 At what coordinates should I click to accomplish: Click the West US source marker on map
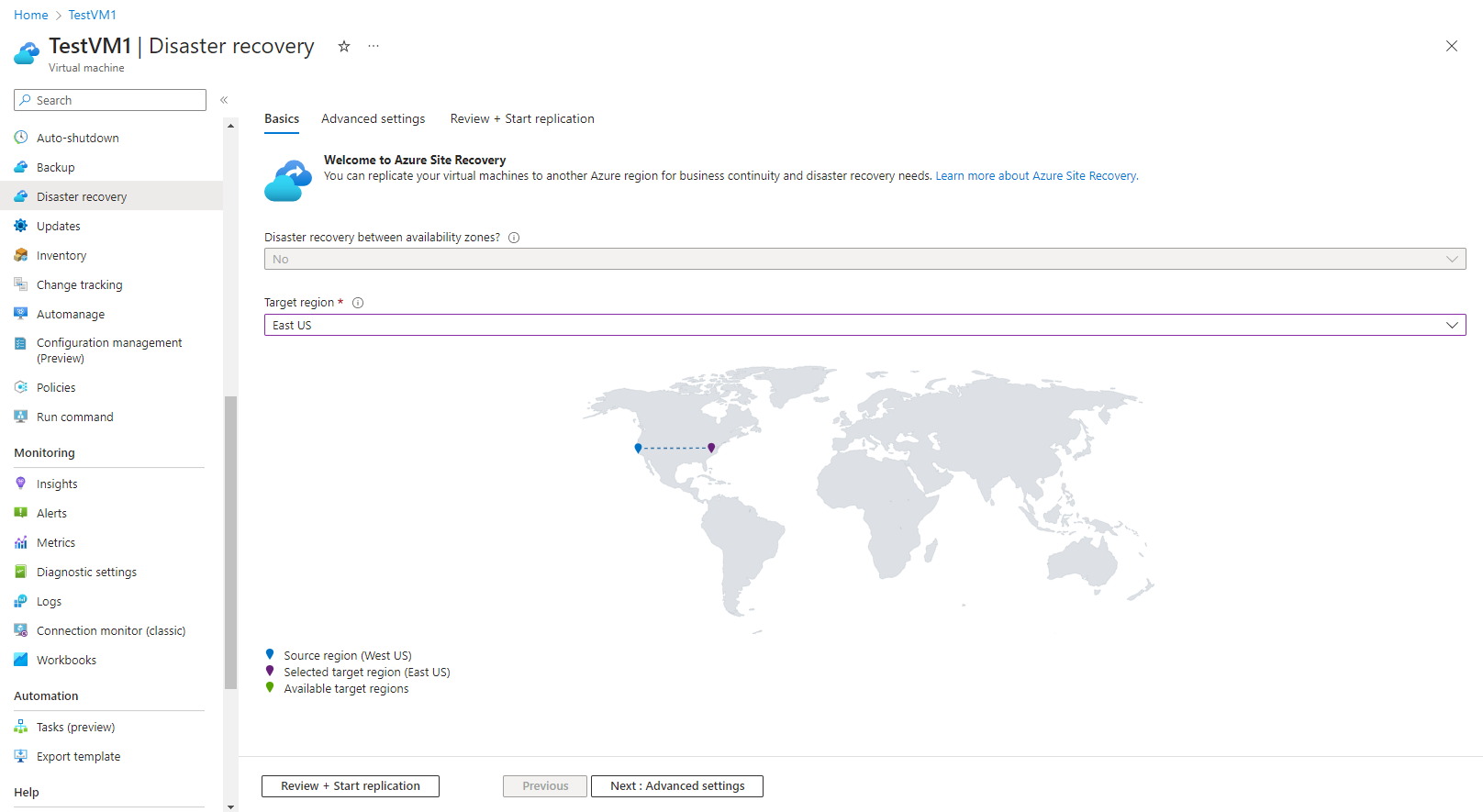[x=638, y=448]
